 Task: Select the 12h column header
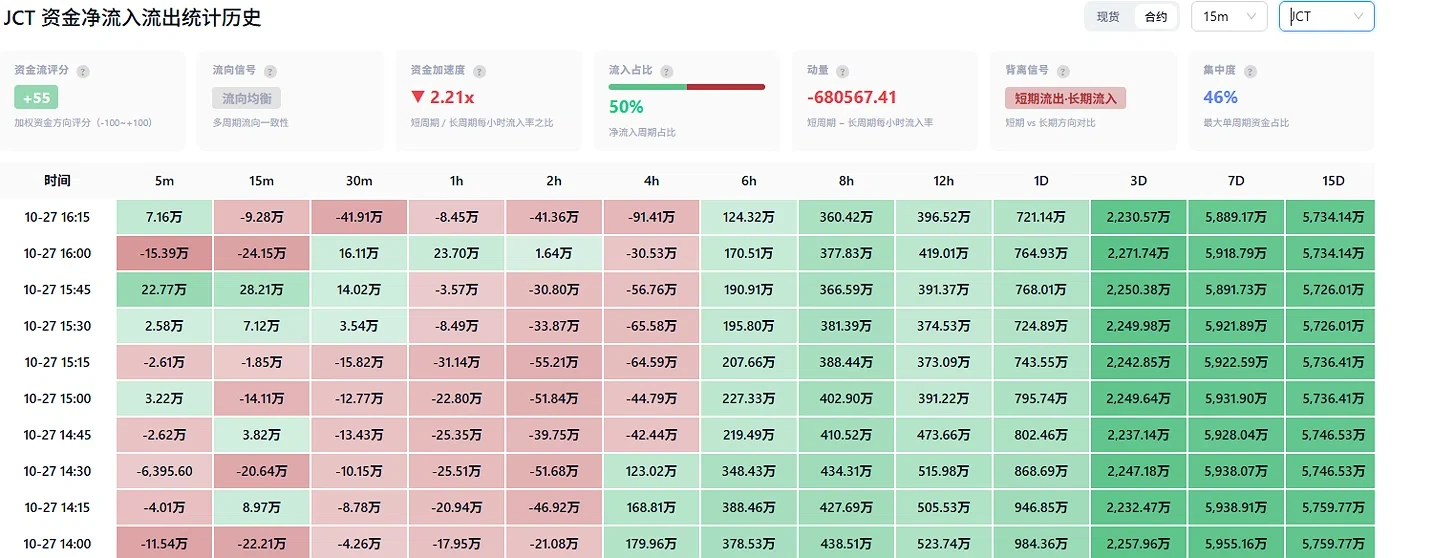(x=944, y=181)
